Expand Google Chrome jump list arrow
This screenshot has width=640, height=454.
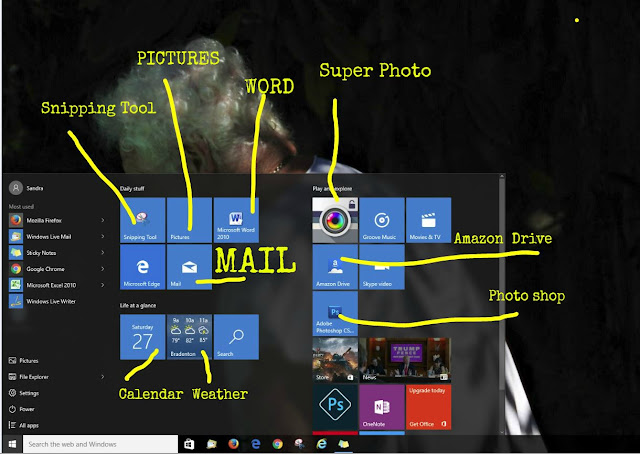click(x=102, y=269)
